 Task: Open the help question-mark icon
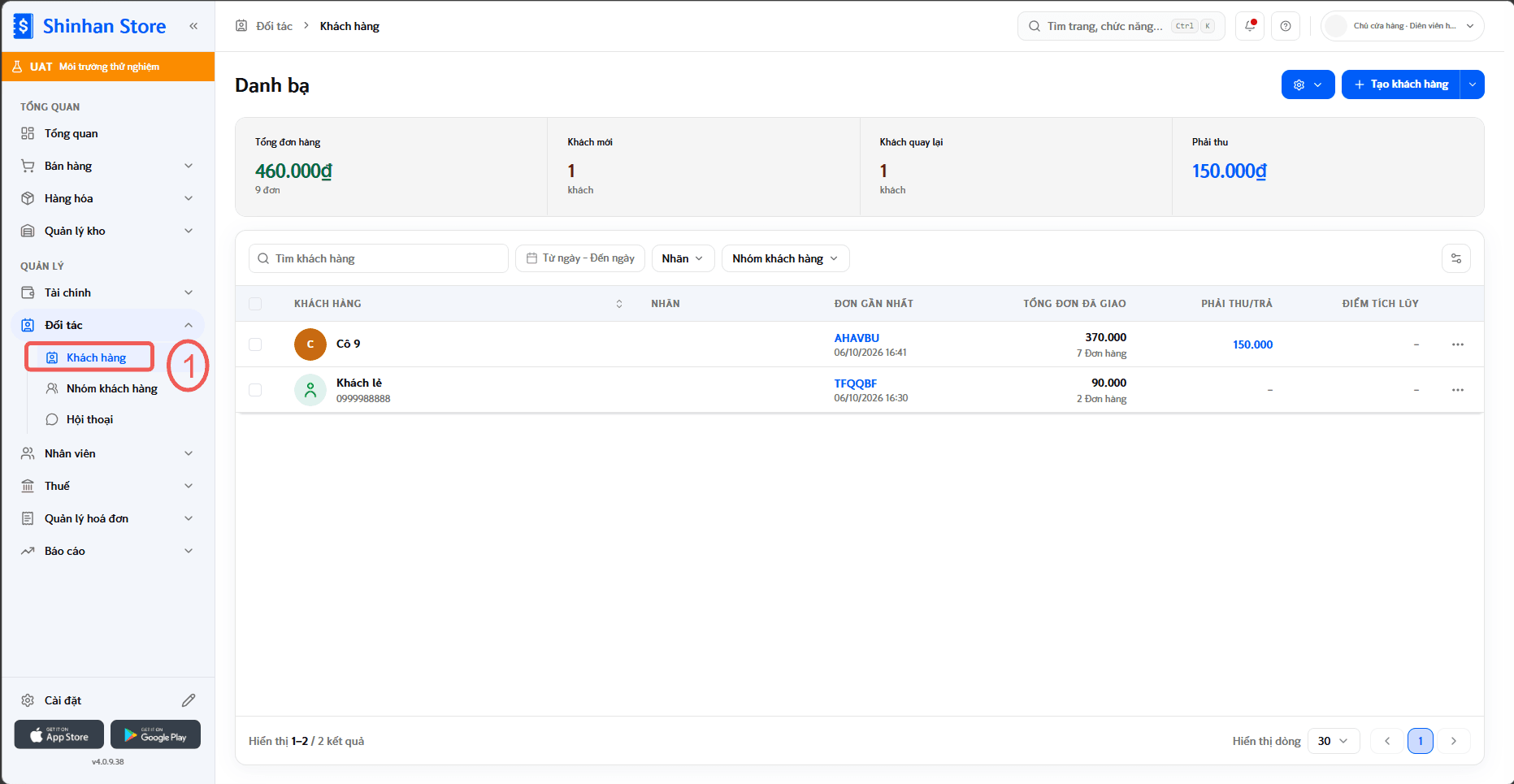click(x=1286, y=26)
